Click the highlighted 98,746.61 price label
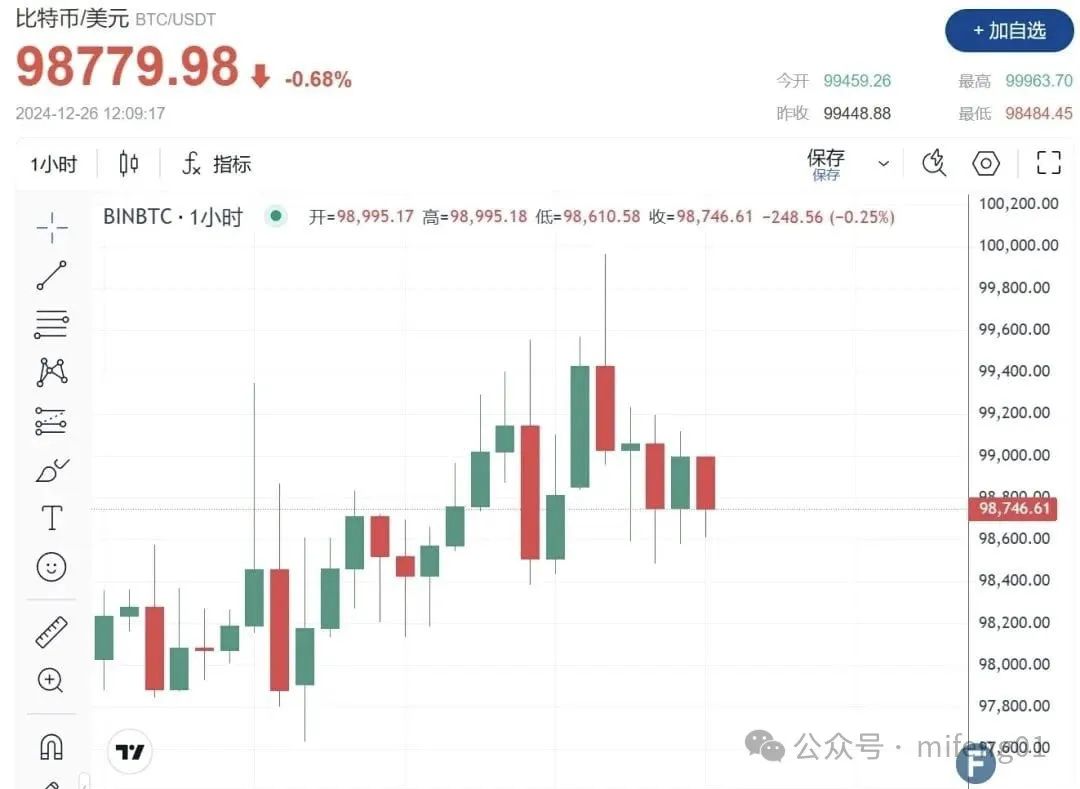 (x=1014, y=509)
